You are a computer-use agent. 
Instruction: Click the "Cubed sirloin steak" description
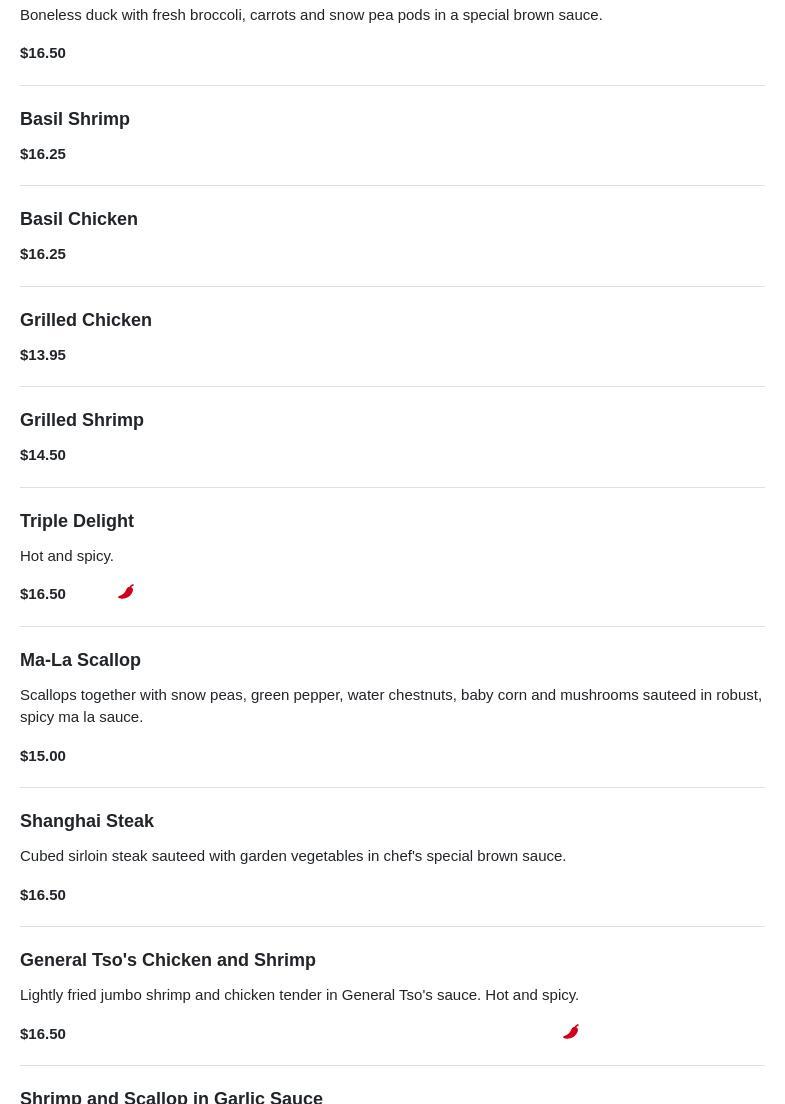pos(293,855)
